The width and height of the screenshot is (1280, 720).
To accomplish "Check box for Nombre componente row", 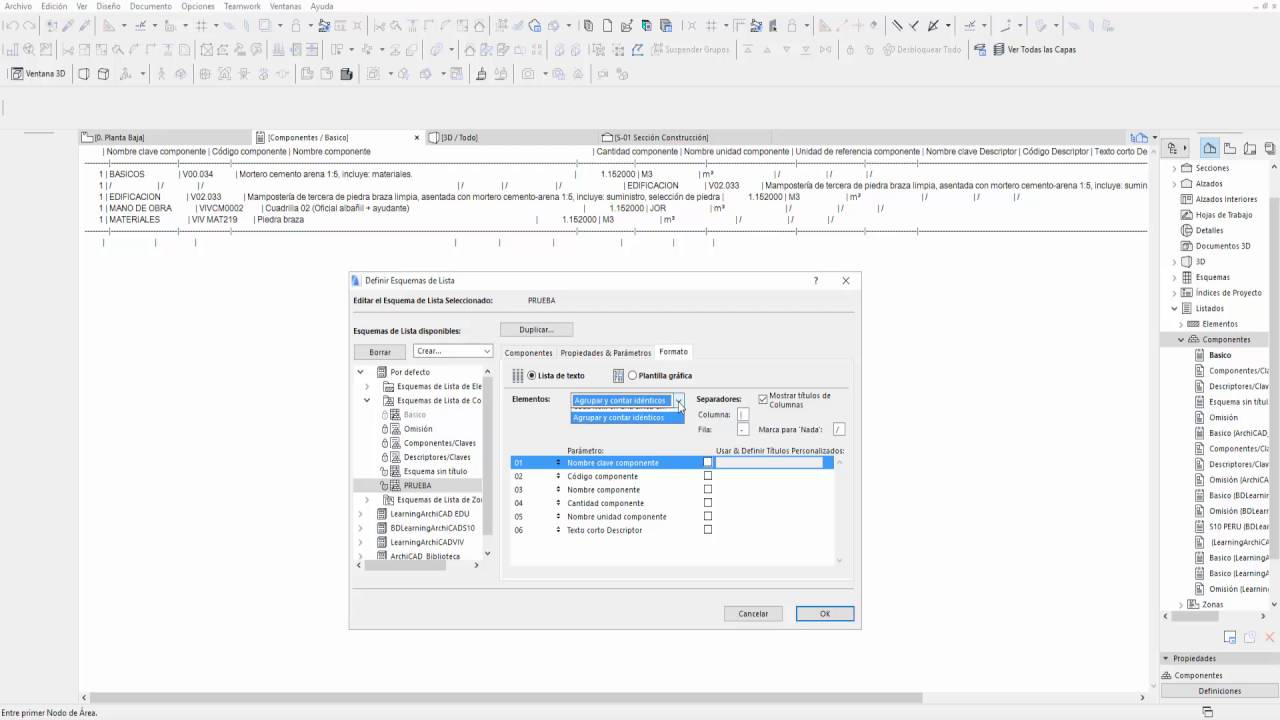I will (x=708, y=489).
